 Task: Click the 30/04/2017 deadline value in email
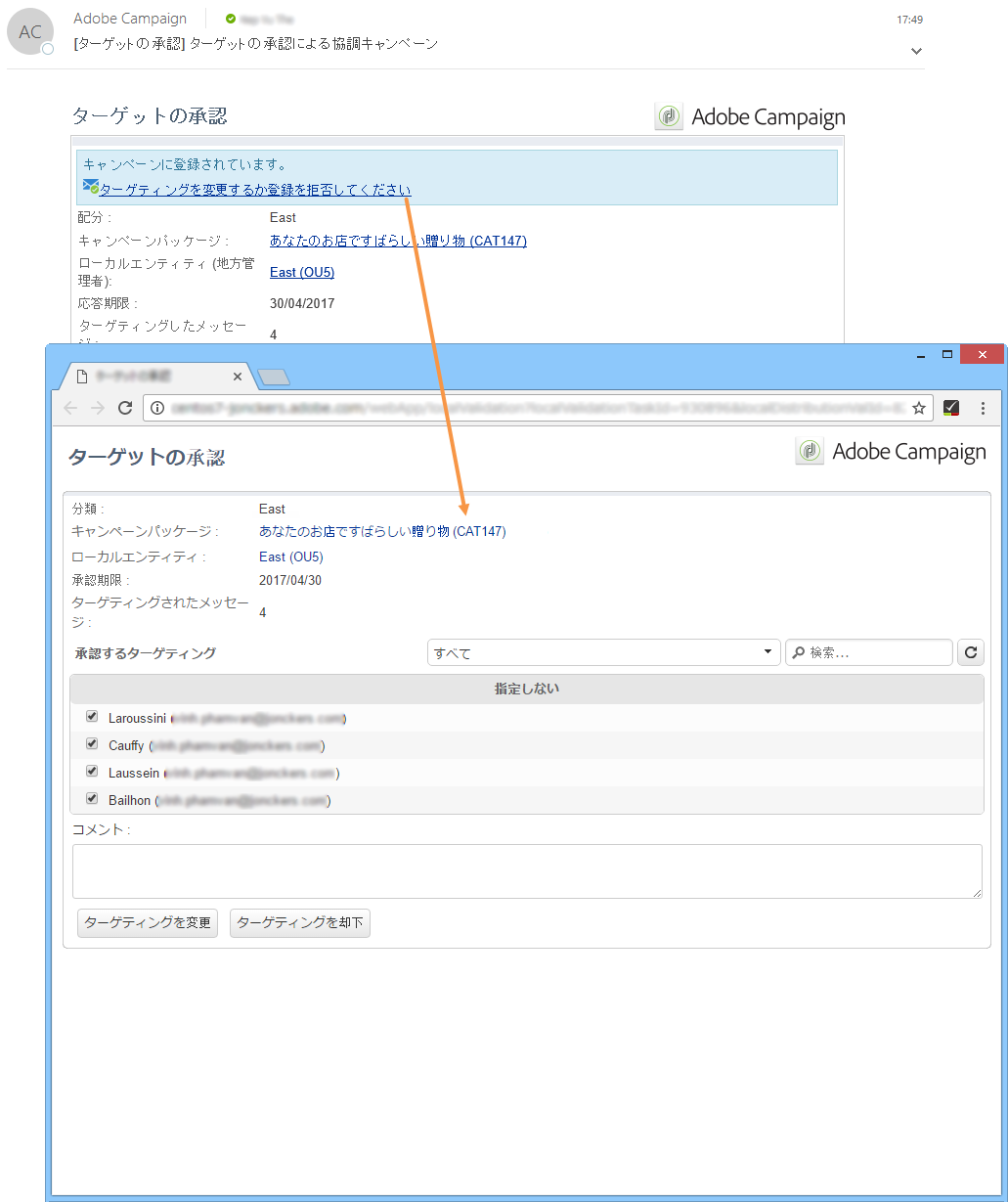click(302, 303)
